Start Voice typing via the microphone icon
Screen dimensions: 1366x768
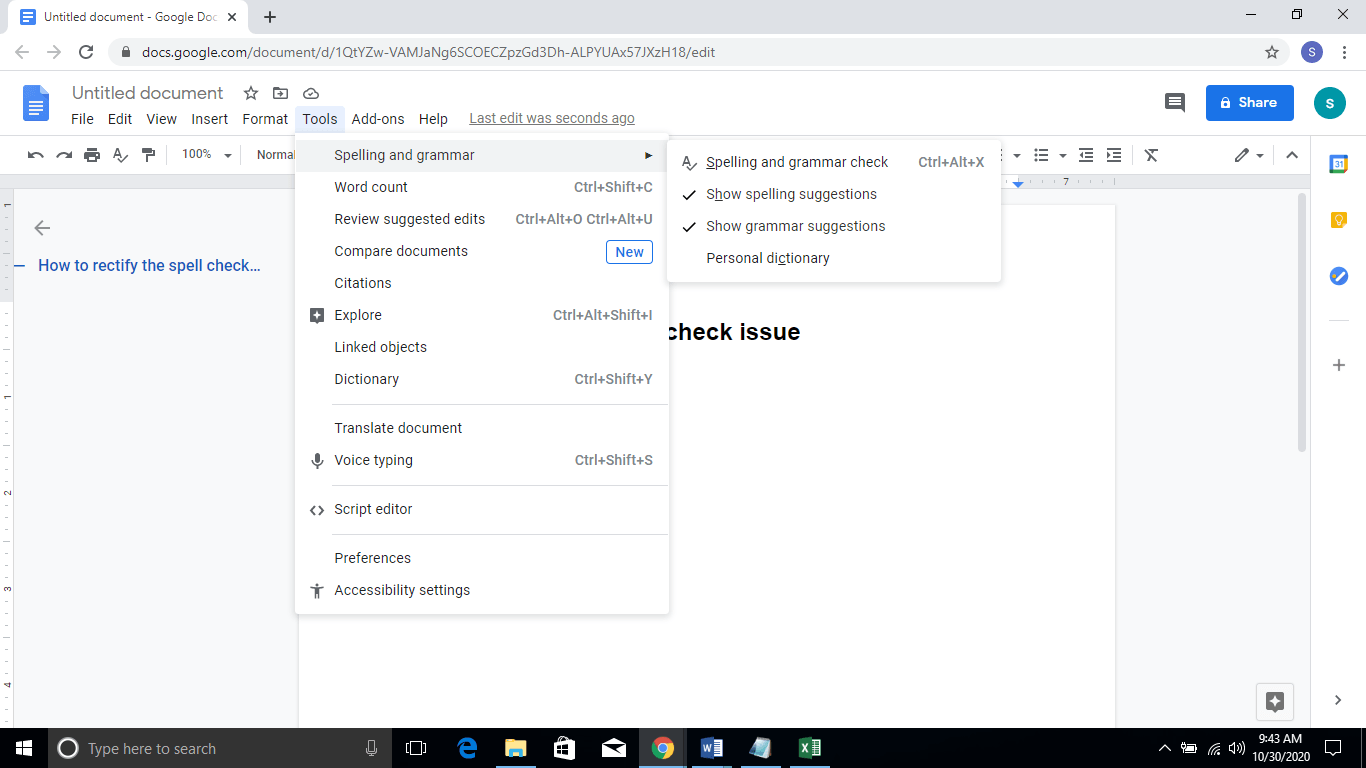tap(317, 460)
